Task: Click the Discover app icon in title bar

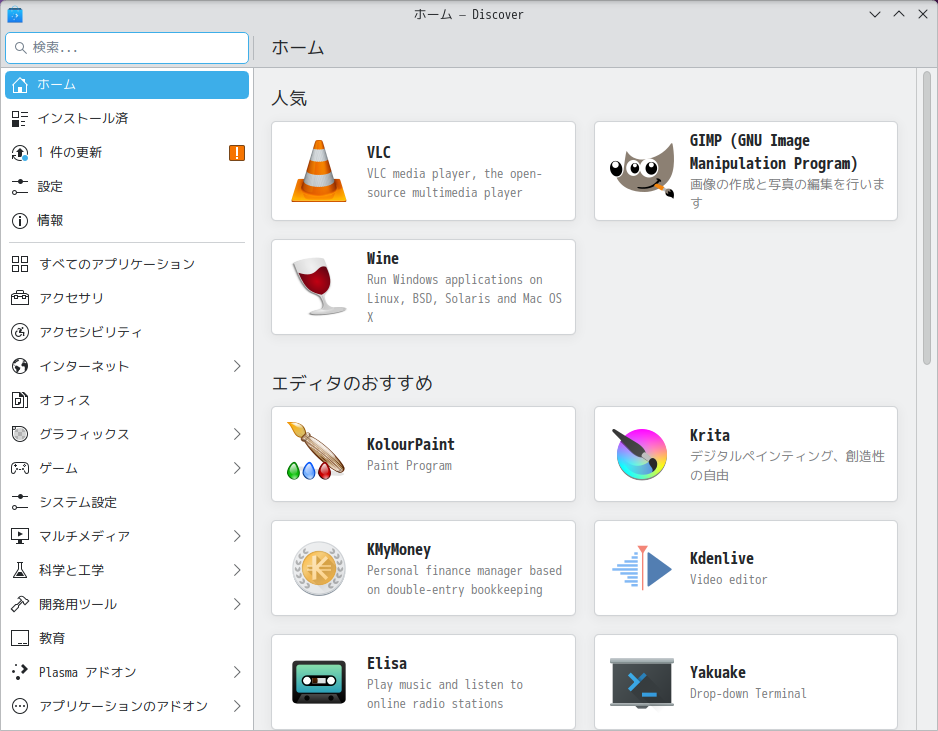Action: coord(15,14)
